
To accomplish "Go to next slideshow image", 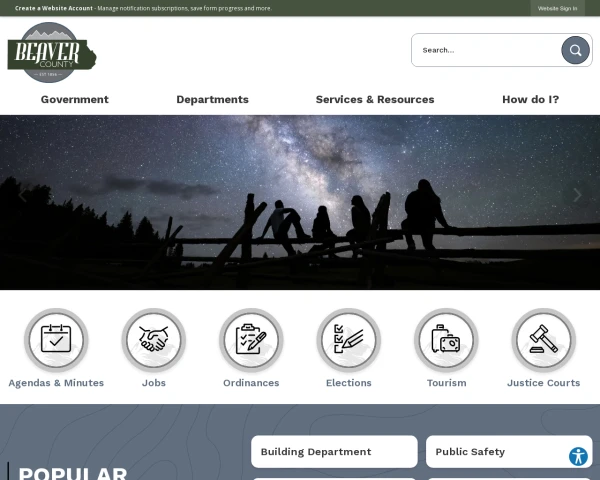I will click(x=577, y=195).
